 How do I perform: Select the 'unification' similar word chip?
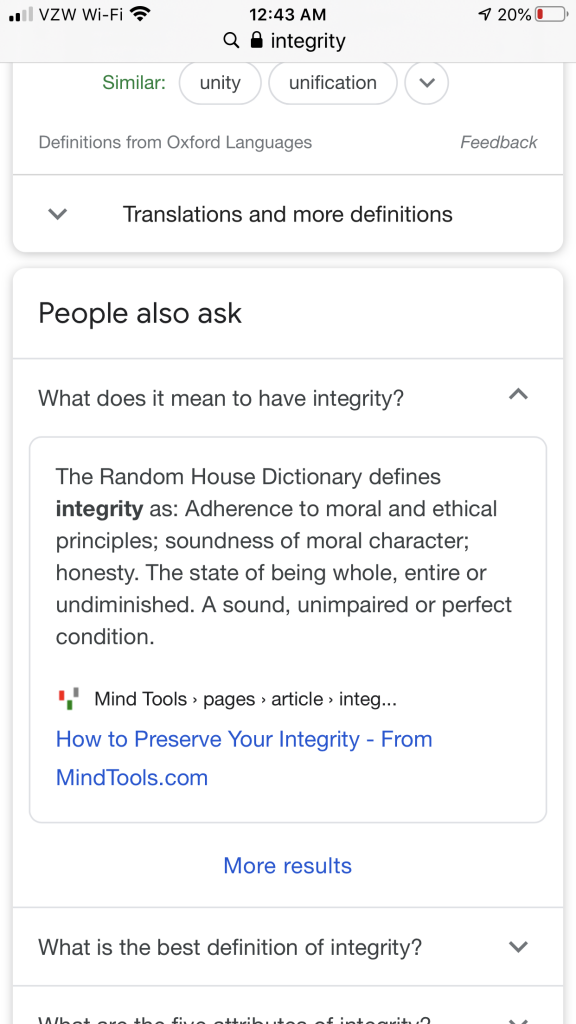click(x=332, y=83)
